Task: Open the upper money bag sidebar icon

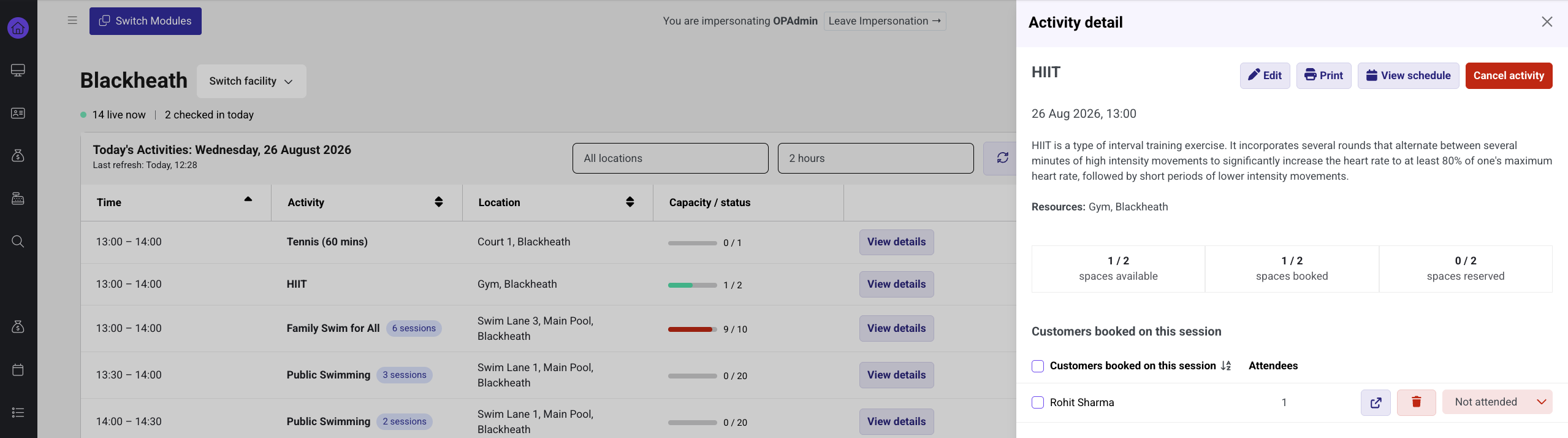Action: click(18, 156)
